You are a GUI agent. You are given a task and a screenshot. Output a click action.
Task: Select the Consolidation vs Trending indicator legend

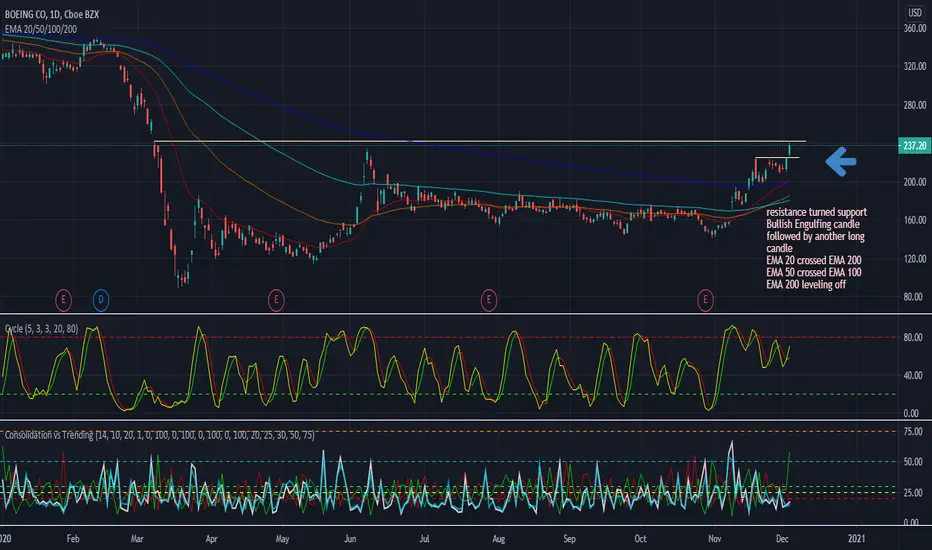click(x=159, y=435)
